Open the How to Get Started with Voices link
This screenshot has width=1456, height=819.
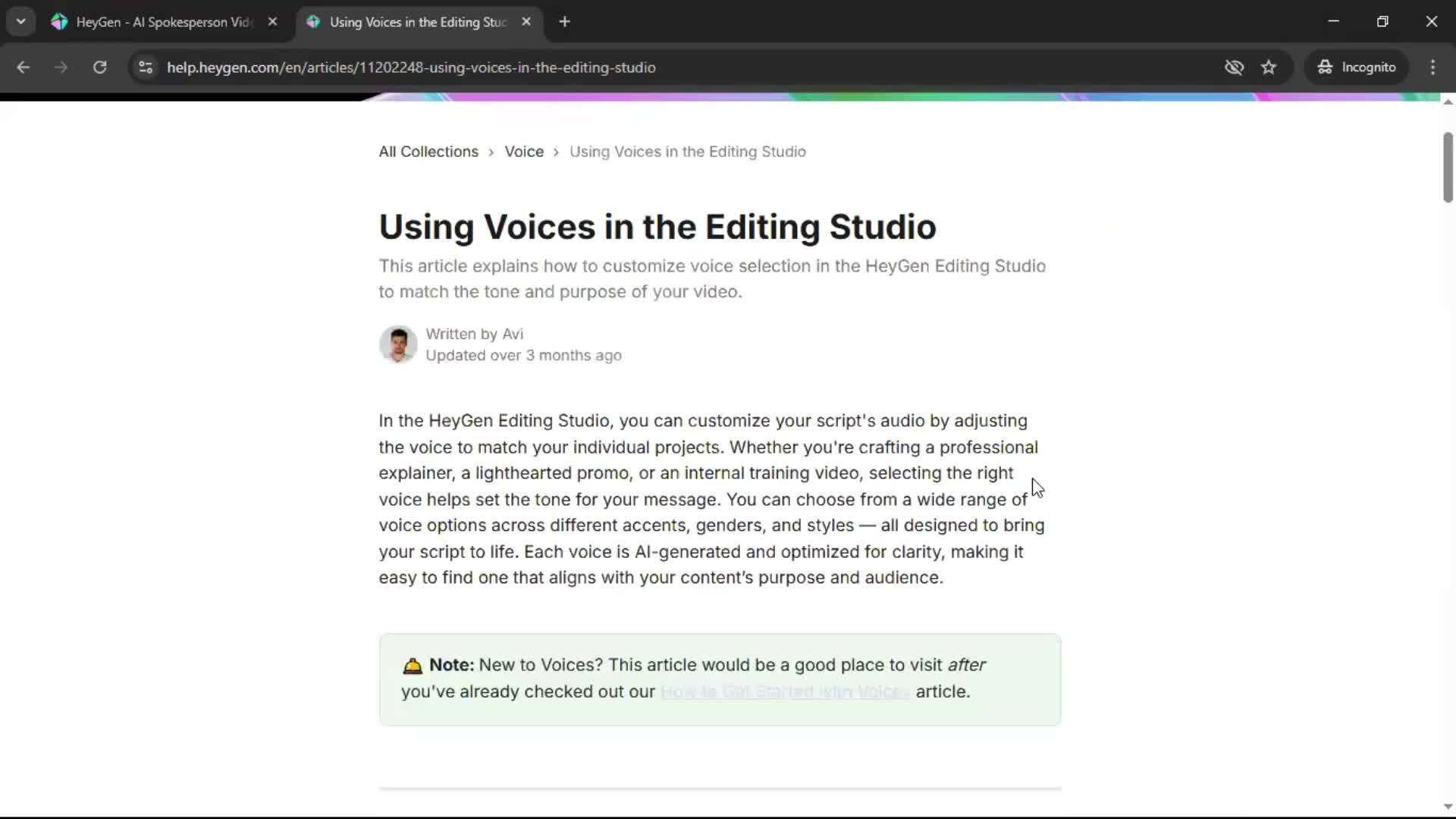(785, 692)
